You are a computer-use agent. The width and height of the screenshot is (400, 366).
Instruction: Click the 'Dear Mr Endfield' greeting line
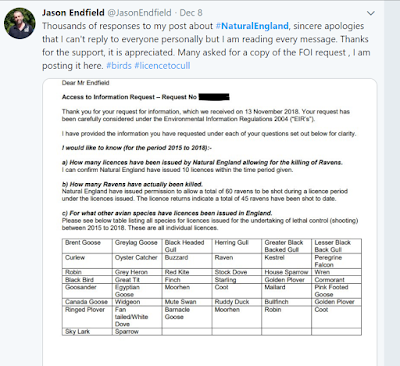point(85,83)
